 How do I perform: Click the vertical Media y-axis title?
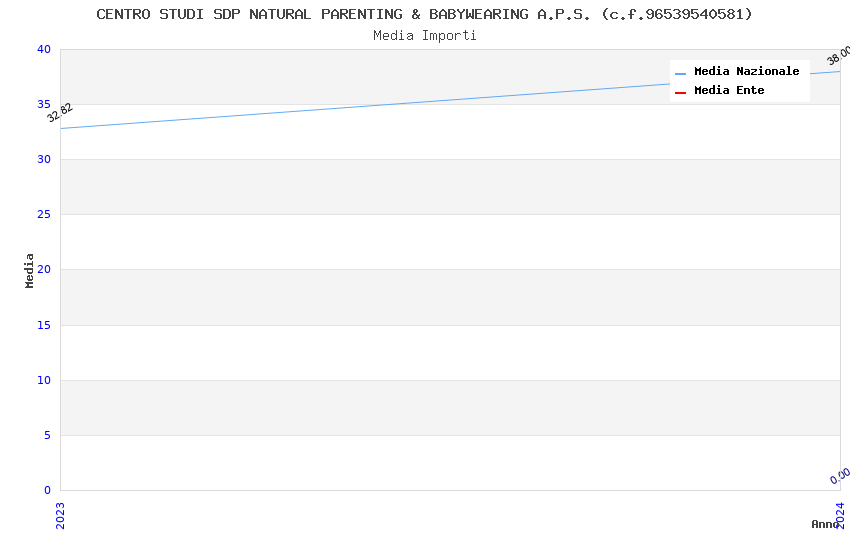coord(30,270)
